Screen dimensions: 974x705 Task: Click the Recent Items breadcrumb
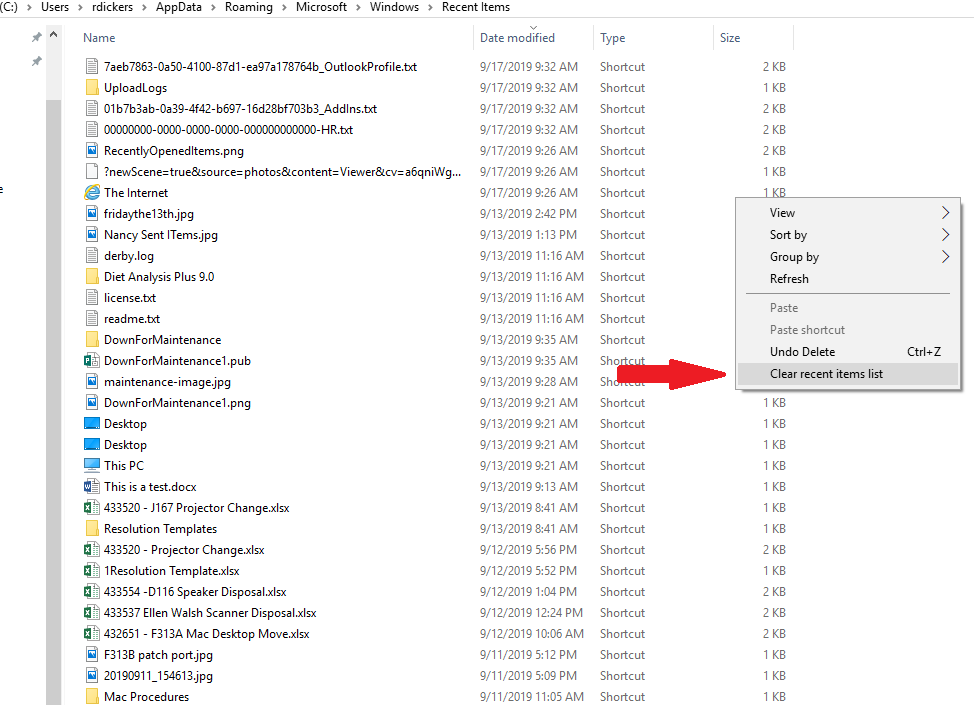point(476,7)
